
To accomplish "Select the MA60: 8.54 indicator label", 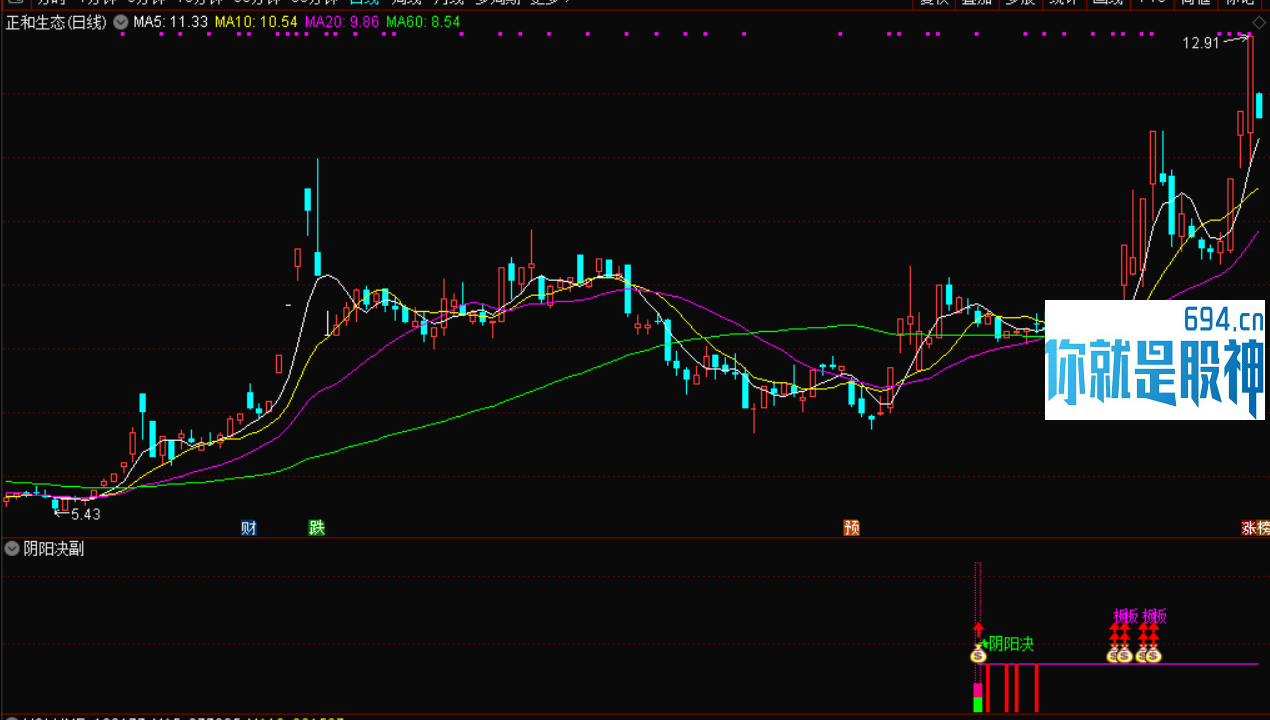I will (423, 22).
